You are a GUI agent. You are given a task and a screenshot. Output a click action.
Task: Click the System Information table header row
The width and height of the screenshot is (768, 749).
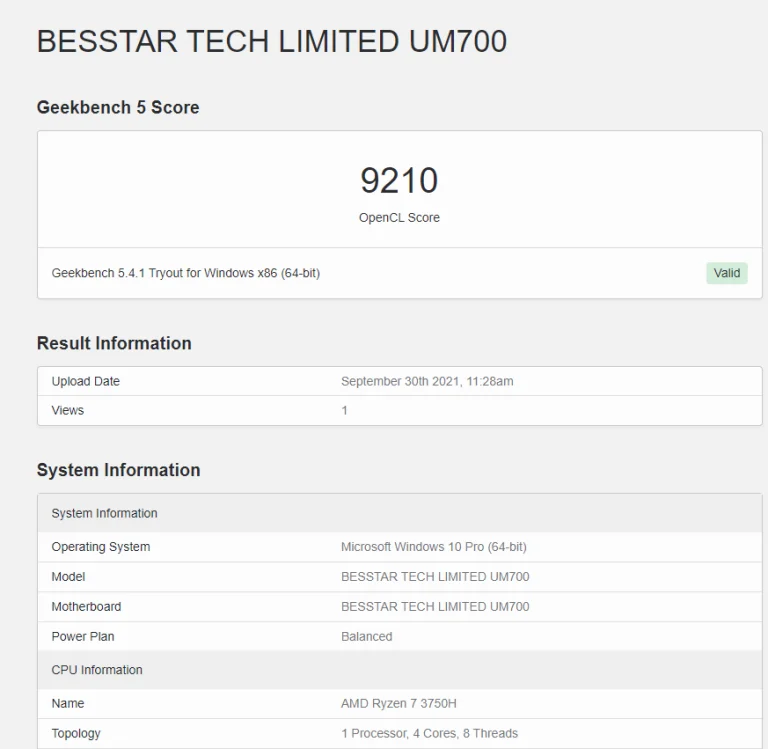400,513
